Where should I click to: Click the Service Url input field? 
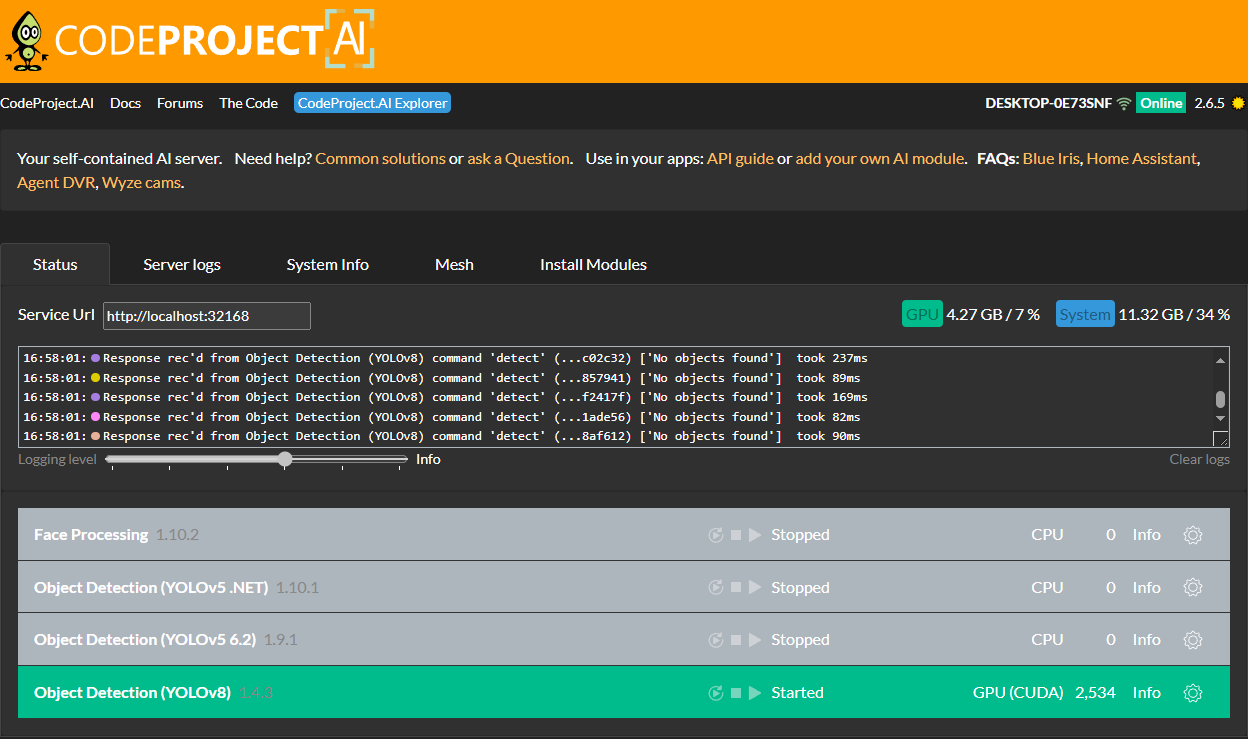pyautogui.click(x=207, y=316)
